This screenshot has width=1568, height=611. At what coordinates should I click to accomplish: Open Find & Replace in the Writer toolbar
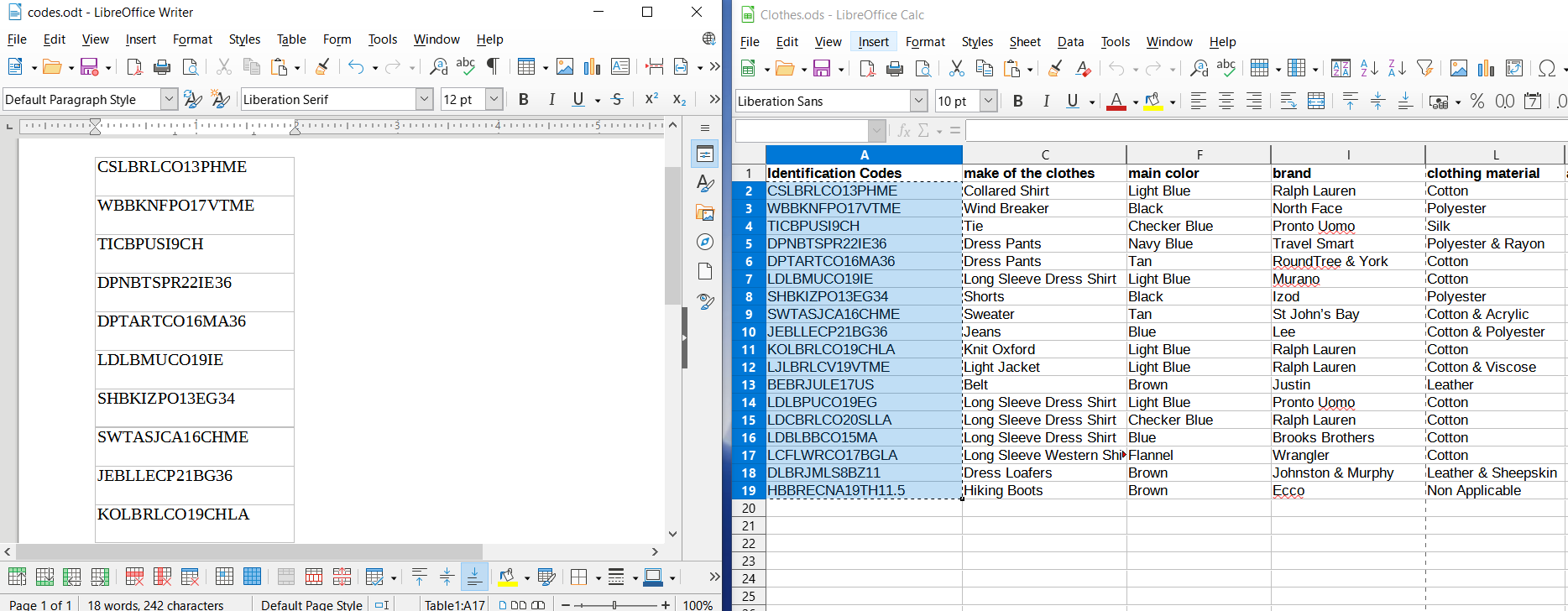pyautogui.click(x=438, y=67)
